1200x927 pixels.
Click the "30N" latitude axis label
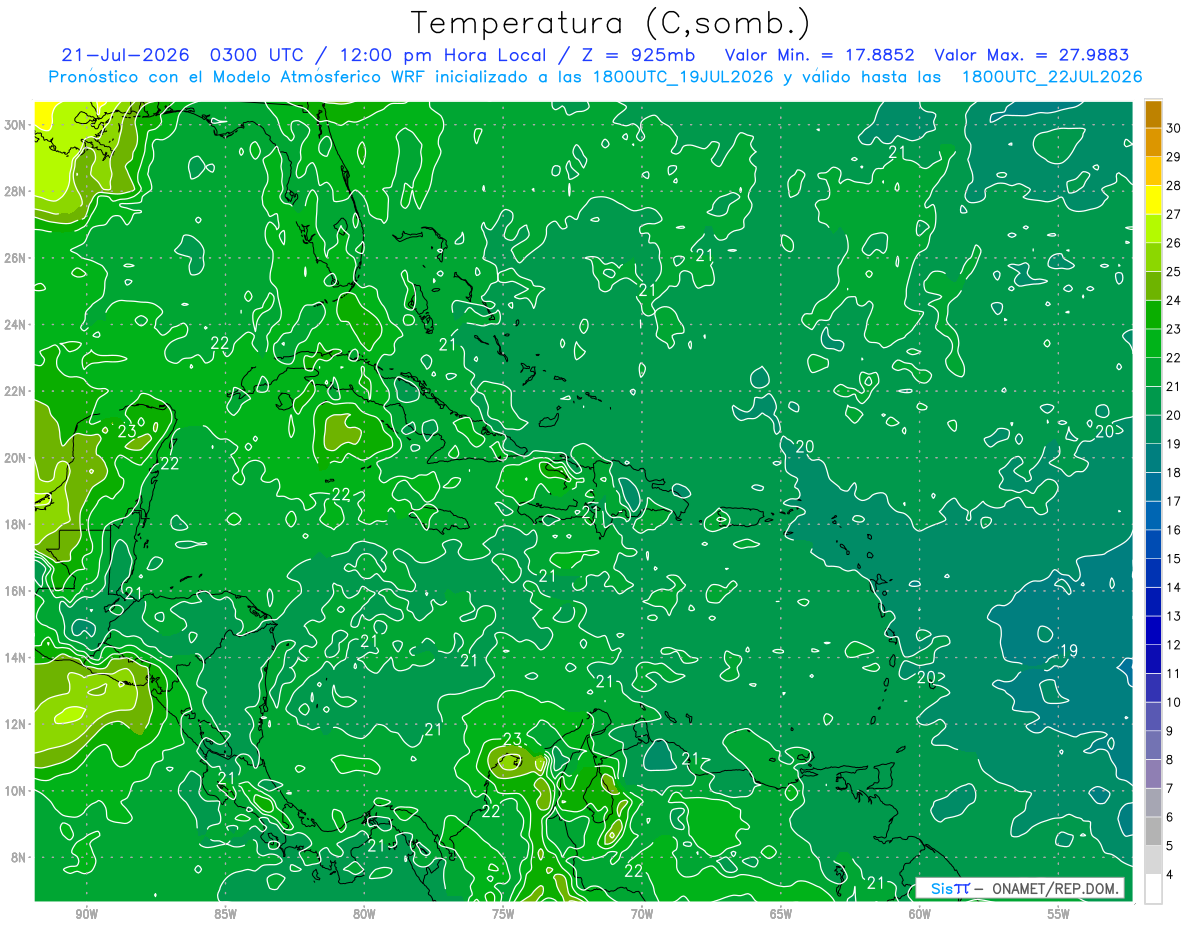click(17, 125)
